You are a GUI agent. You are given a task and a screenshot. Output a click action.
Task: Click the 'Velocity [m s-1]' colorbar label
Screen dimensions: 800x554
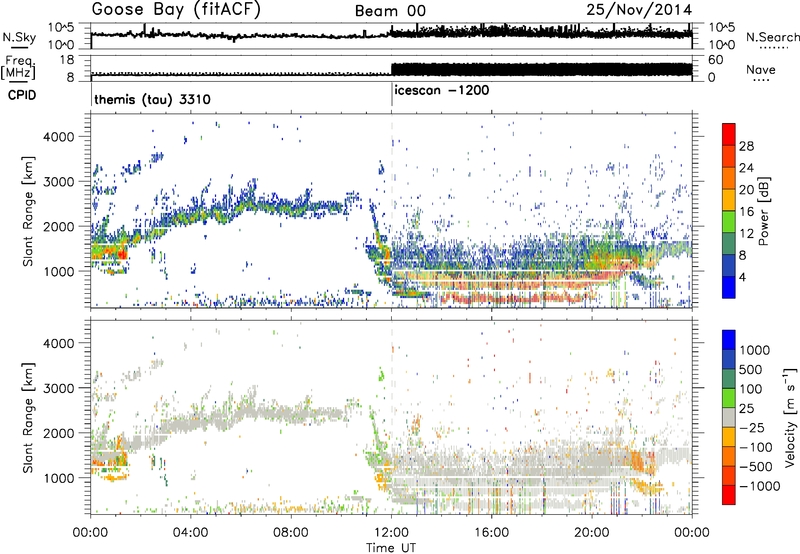(x=790, y=418)
